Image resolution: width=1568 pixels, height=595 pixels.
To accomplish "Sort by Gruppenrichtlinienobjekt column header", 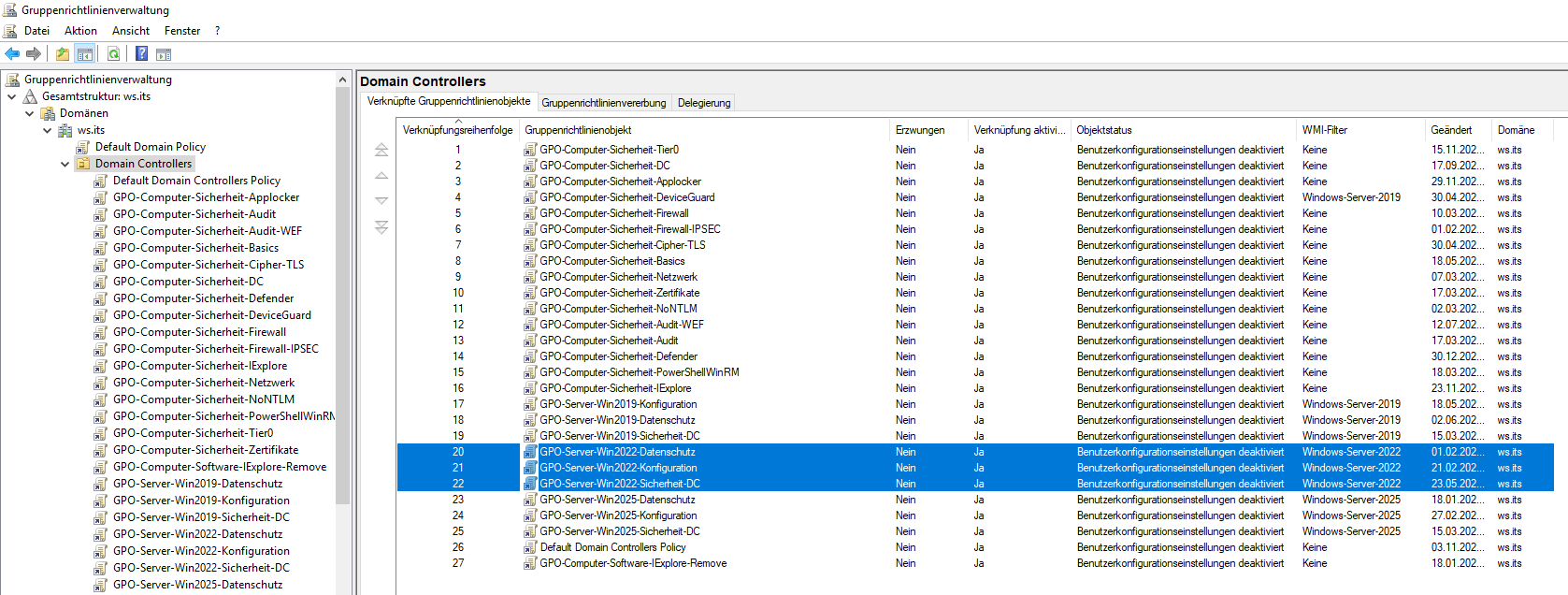I will tap(705, 130).
